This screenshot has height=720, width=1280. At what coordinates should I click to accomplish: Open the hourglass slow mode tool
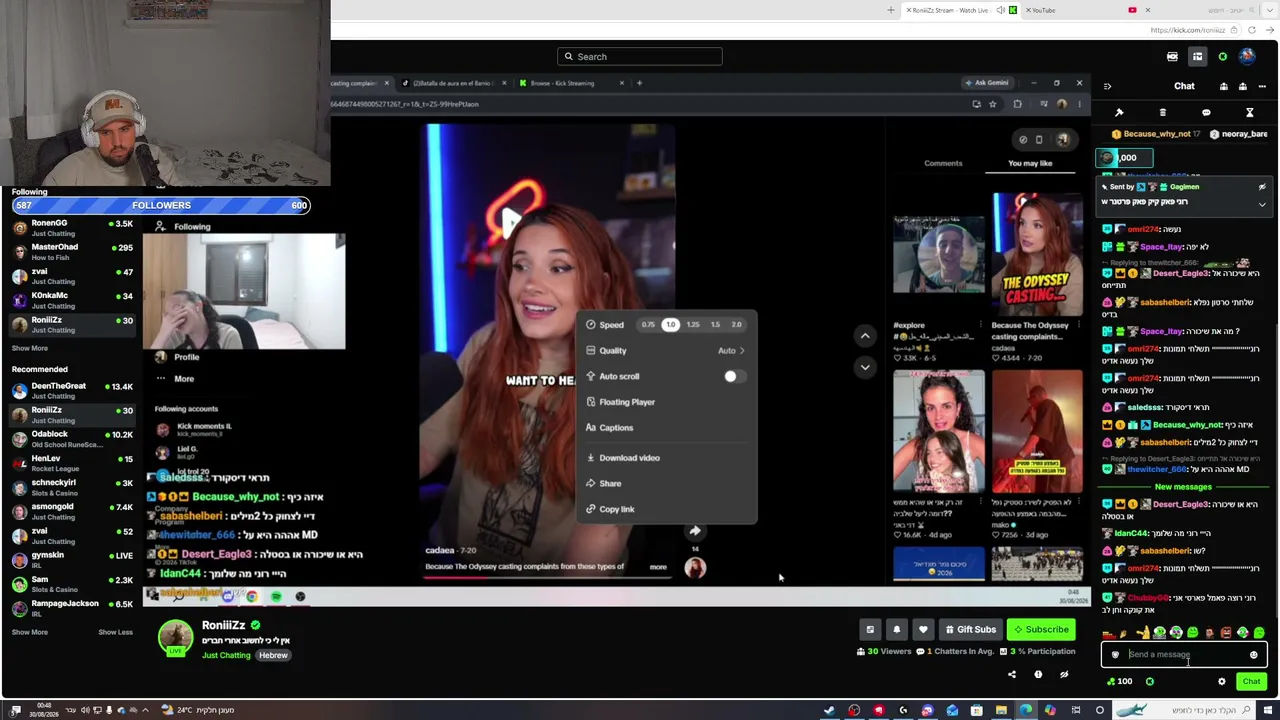pyautogui.click(x=1249, y=113)
